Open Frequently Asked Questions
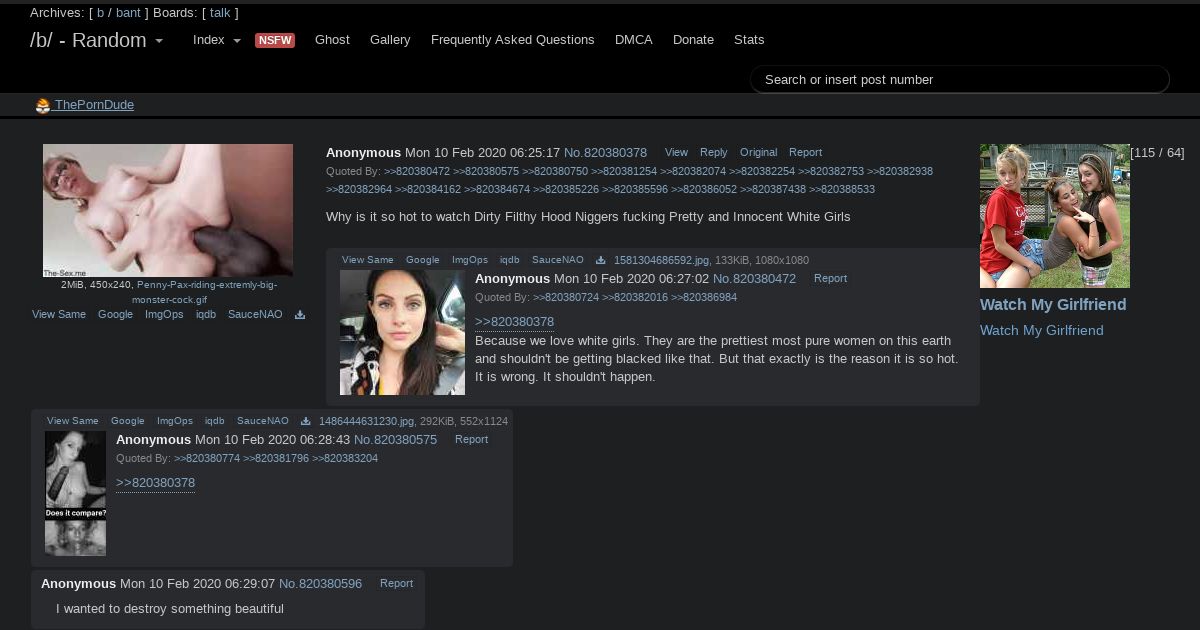 click(x=512, y=40)
